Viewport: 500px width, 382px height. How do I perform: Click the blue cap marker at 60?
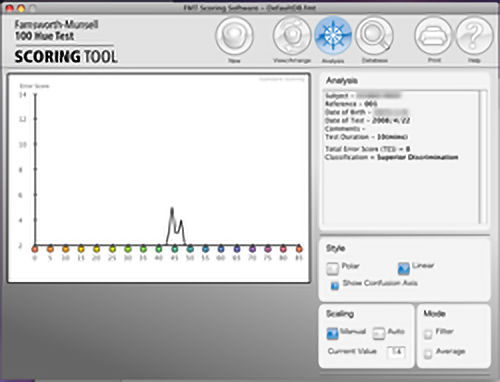(221, 249)
